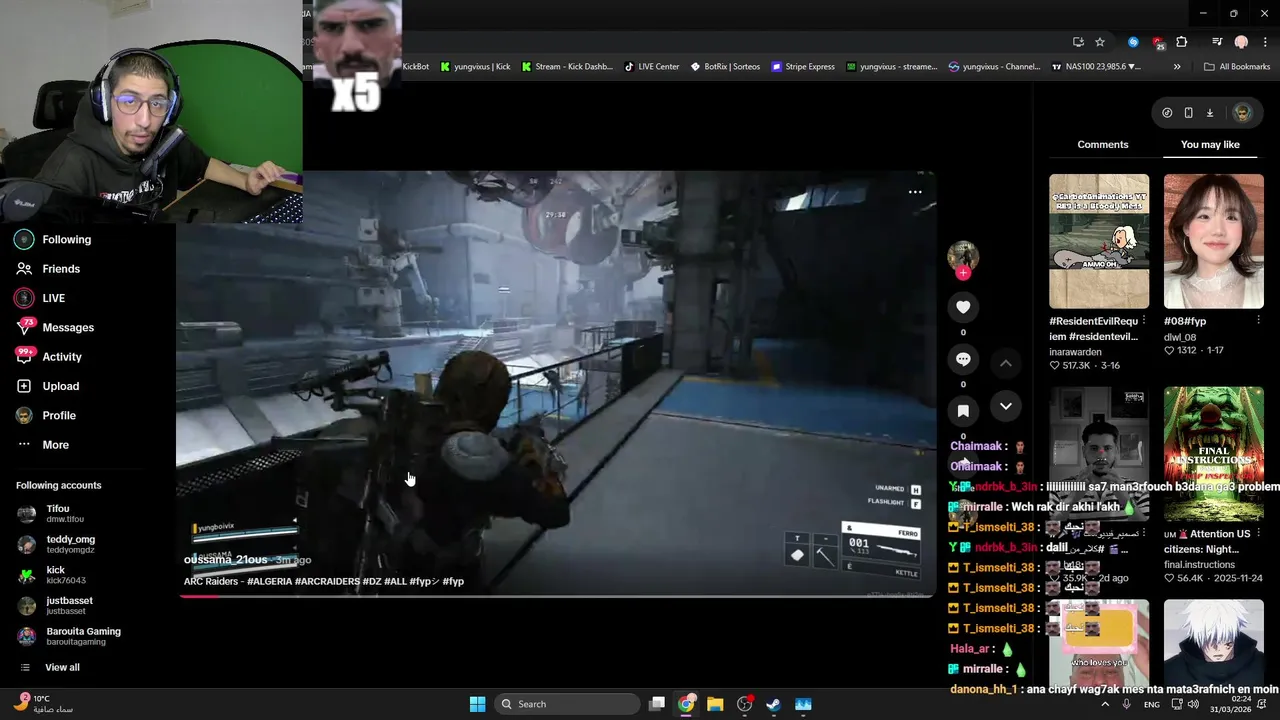Follow the creator with the plus badge
This screenshot has height=720, width=1280.
(x=963, y=273)
